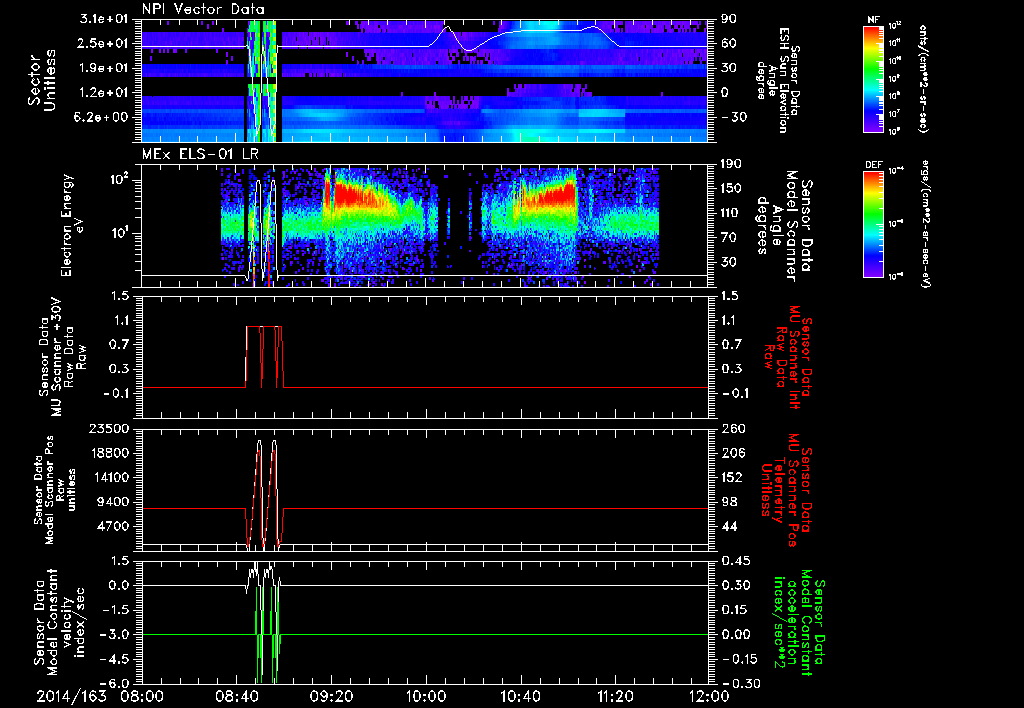Click the red "MU Scanner Pos Telemetry" title
1024x708 pixels.
coord(786,489)
